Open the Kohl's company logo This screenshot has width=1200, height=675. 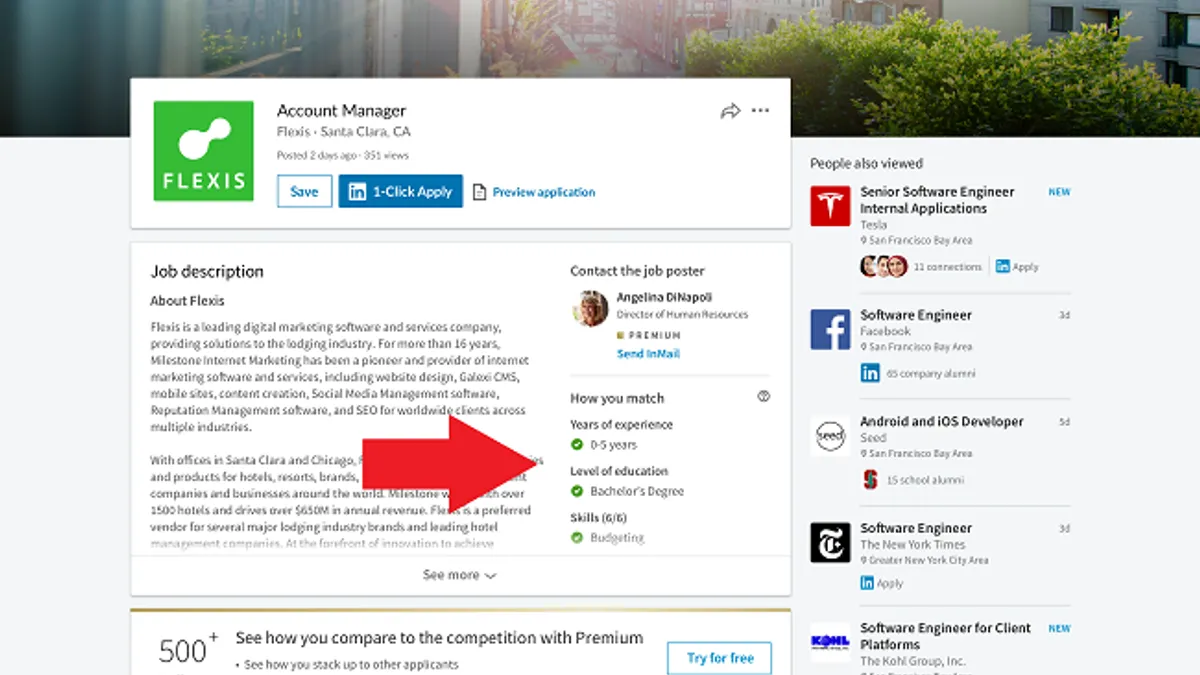point(830,642)
